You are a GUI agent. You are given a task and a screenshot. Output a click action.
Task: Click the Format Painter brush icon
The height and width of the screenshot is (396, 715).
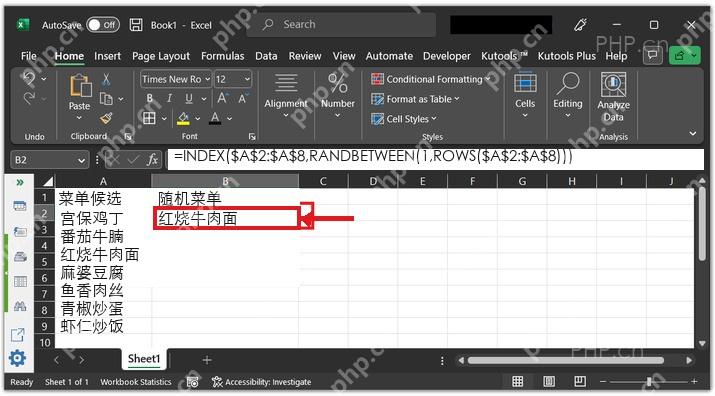tap(106, 118)
